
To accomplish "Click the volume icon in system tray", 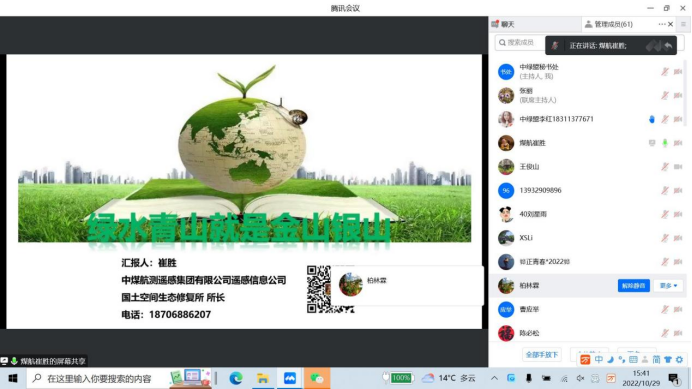I will pos(580,378).
